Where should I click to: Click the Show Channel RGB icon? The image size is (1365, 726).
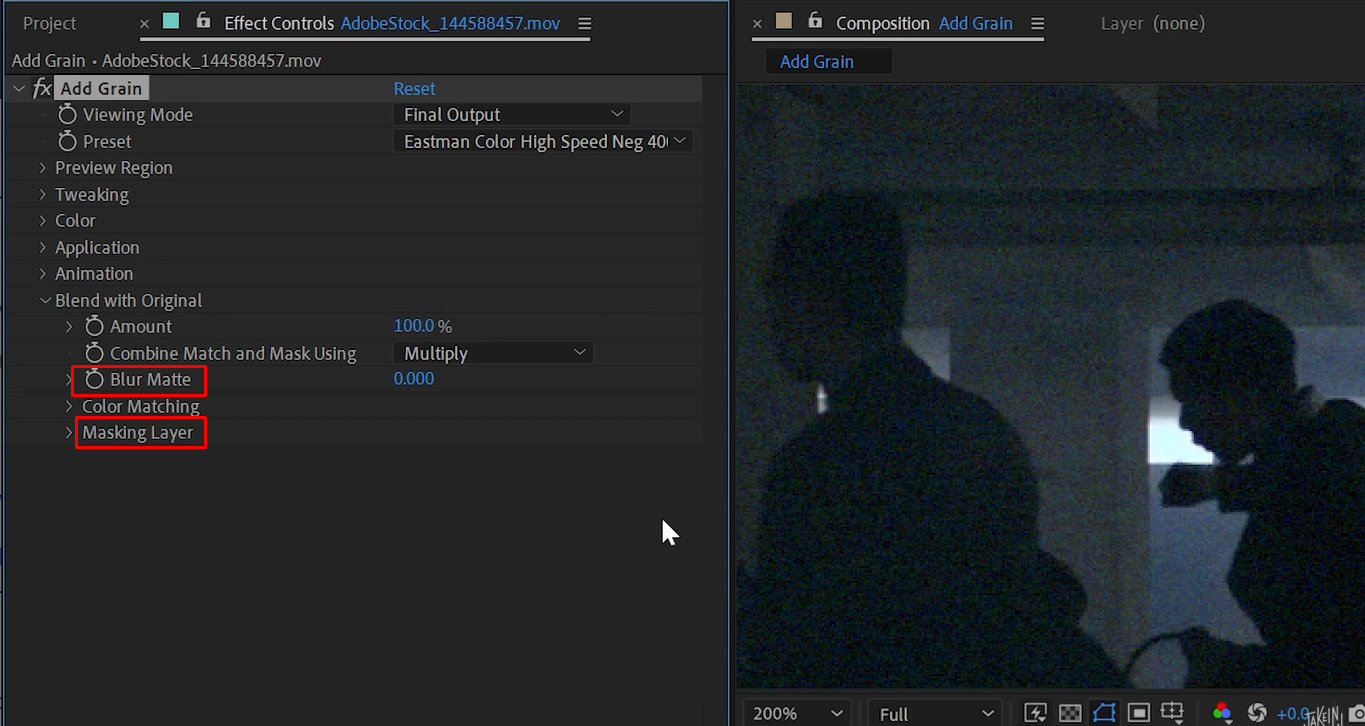1222,712
